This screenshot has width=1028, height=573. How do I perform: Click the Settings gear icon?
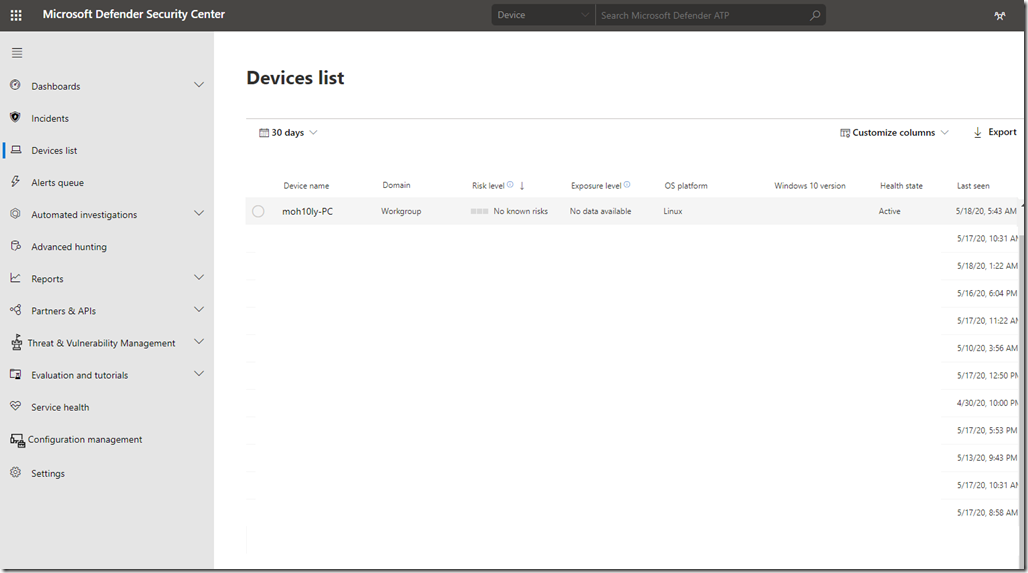tap(16, 473)
